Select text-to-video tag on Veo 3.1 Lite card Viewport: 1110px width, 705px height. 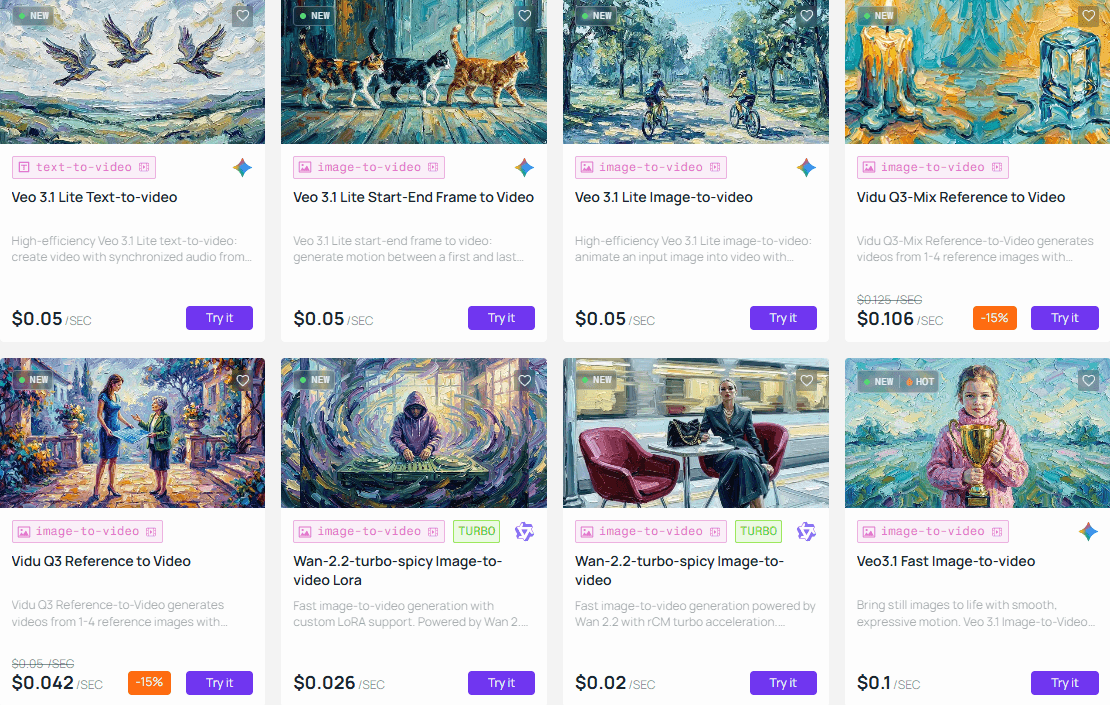[x=84, y=168]
